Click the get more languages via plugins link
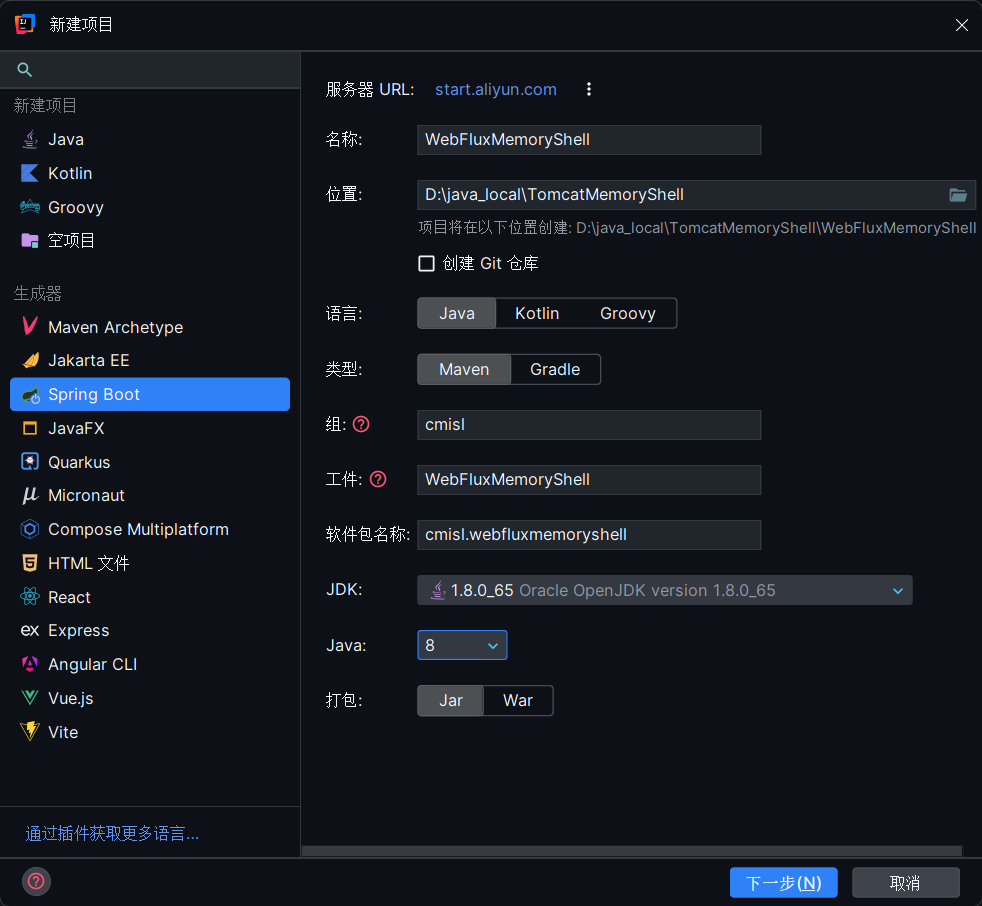This screenshot has height=906, width=982. coord(112,833)
